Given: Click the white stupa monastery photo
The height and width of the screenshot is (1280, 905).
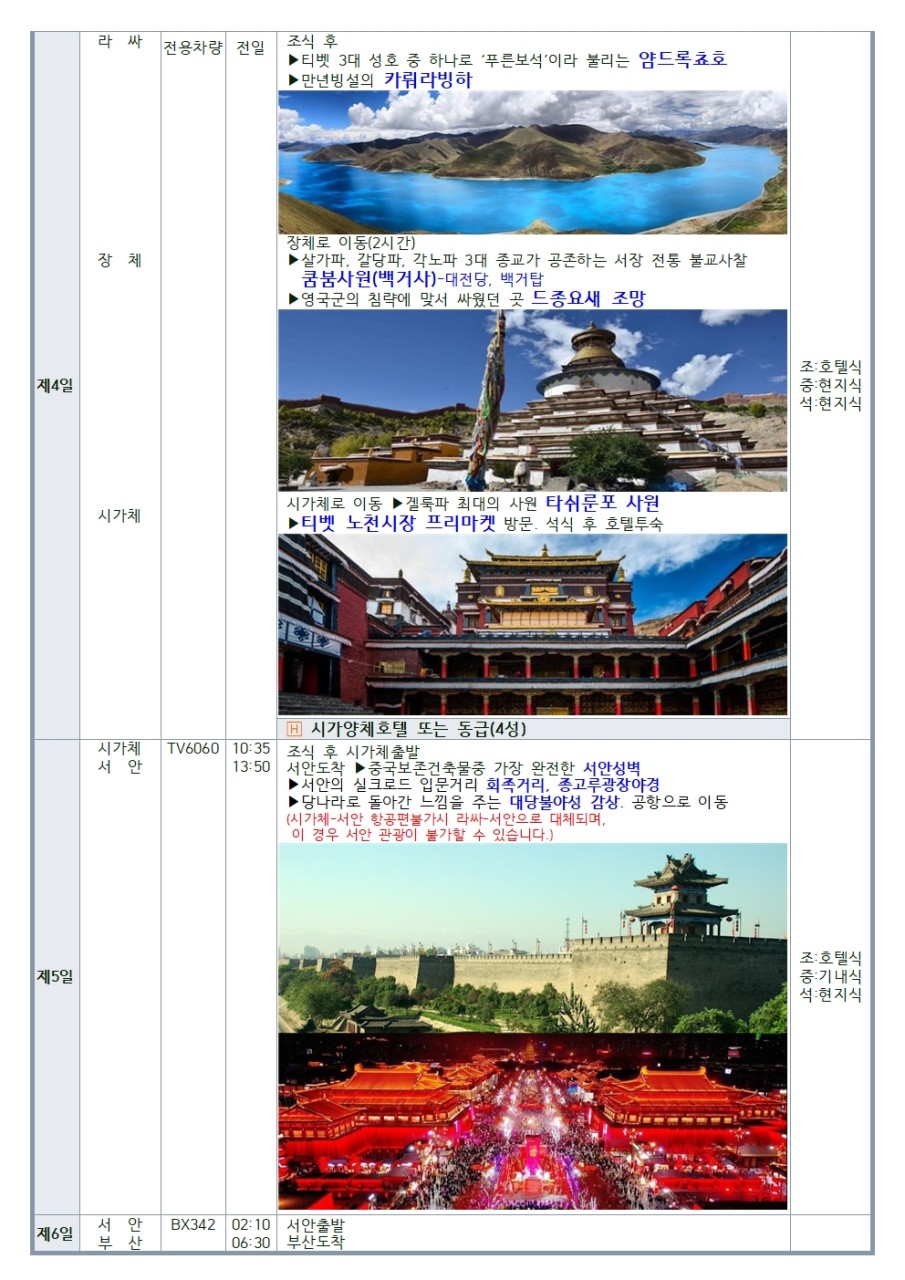Looking at the screenshot, I should tap(532, 400).
